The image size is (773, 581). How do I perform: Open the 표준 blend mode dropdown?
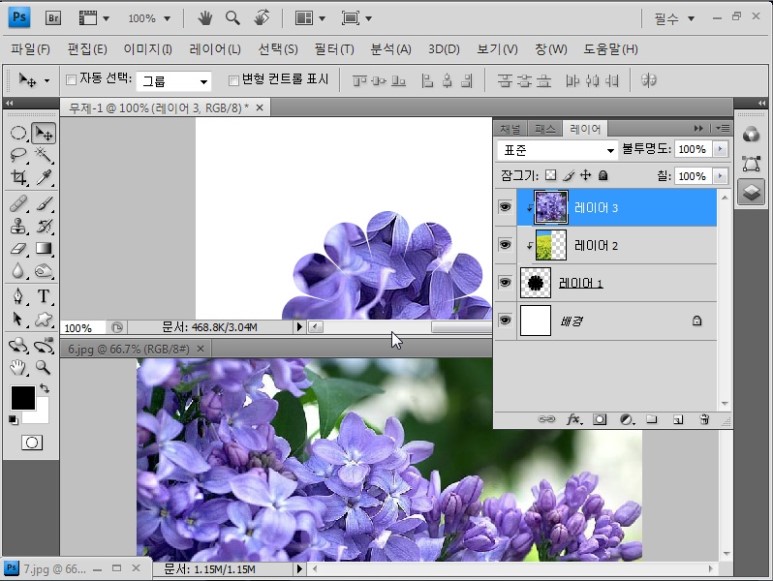click(558, 150)
